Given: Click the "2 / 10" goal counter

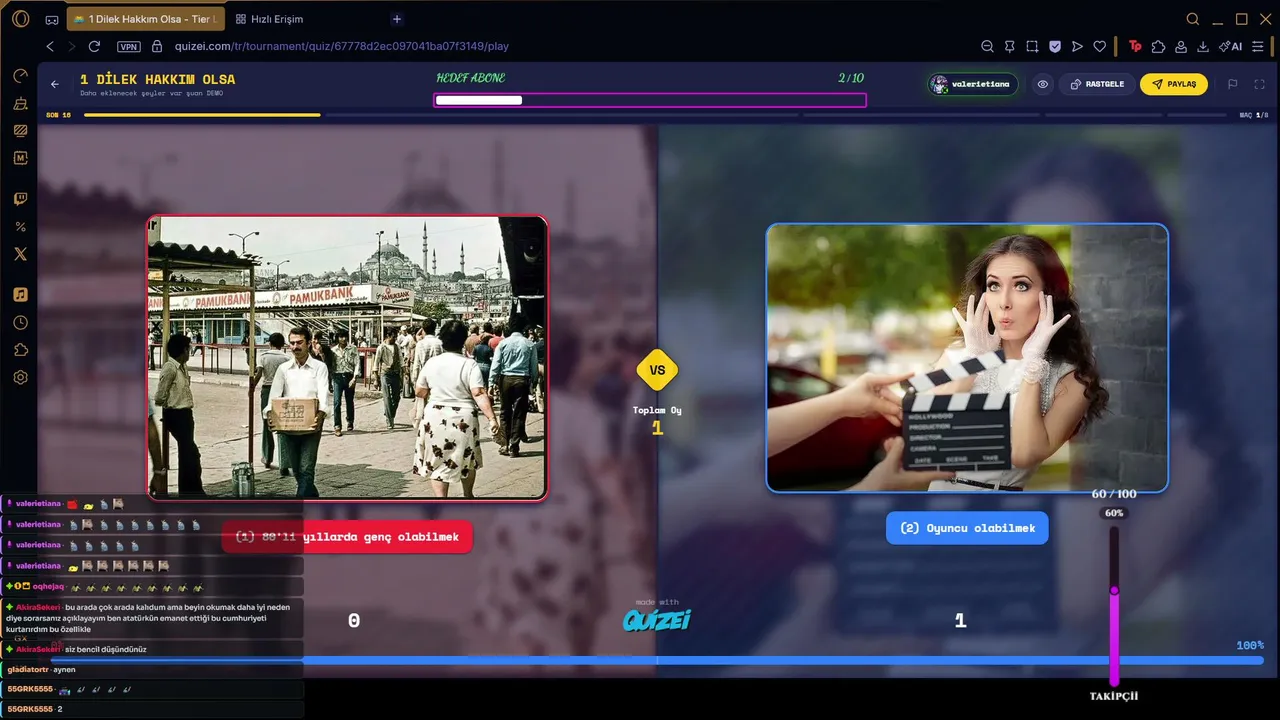Looking at the screenshot, I should [x=851, y=78].
